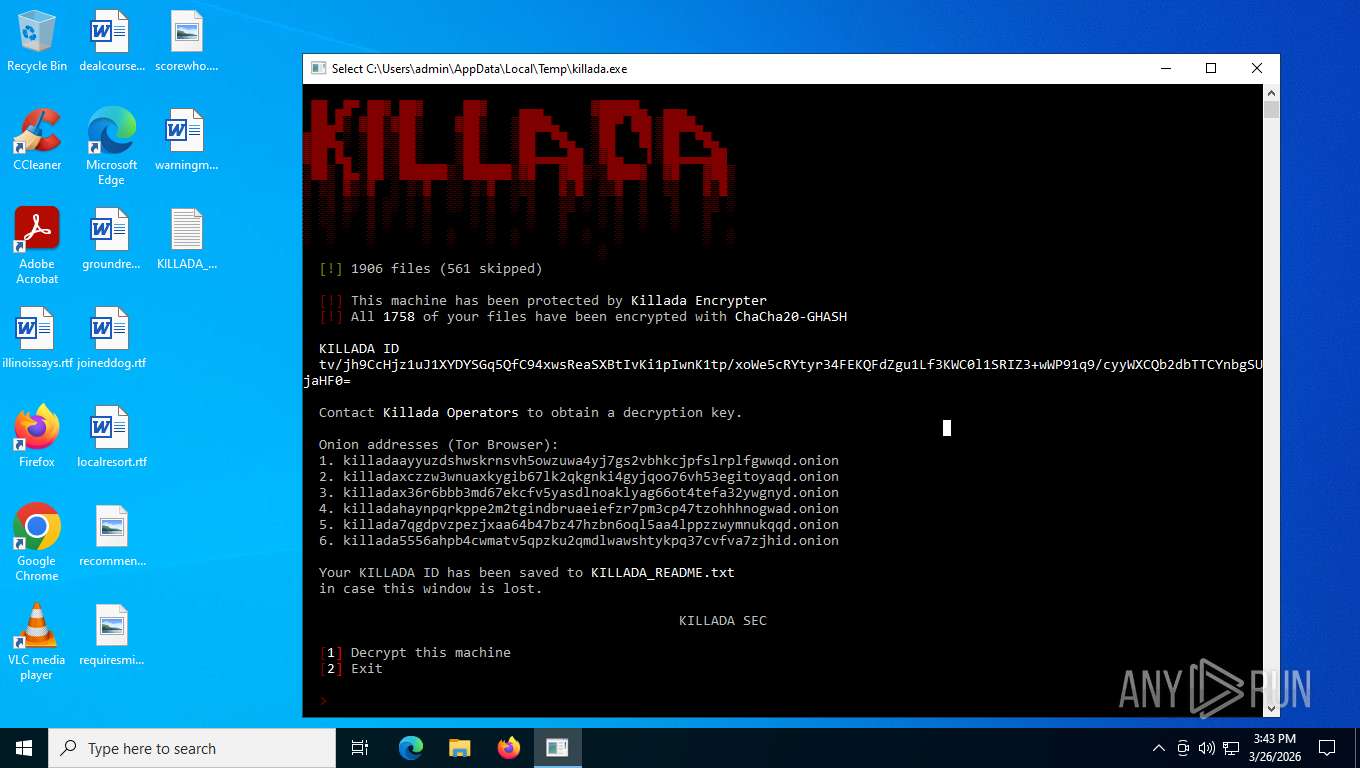Click the 'Exit' option text in console
Screen dimensions: 1360x768
point(367,668)
